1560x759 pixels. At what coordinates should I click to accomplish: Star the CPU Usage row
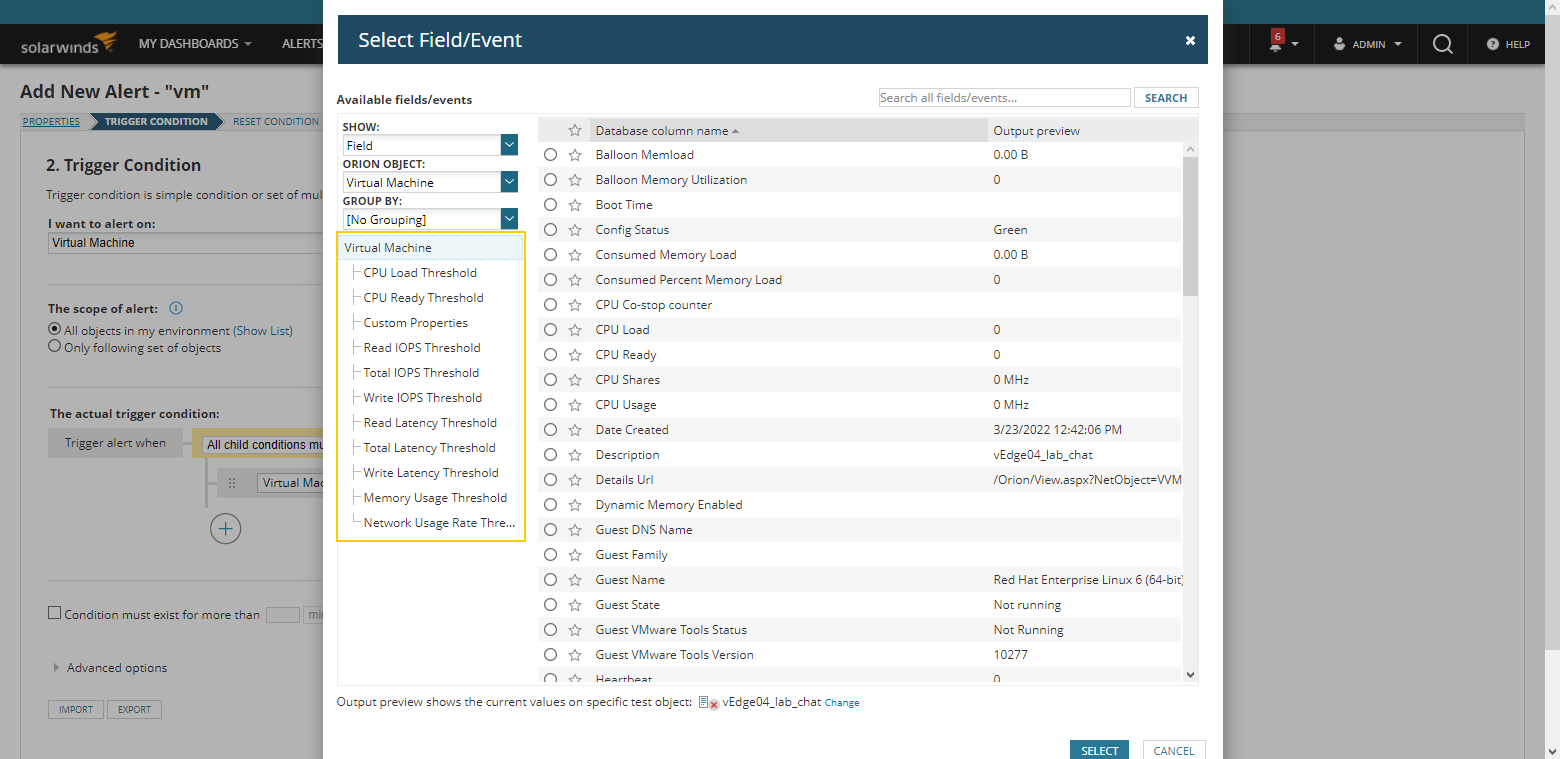(x=575, y=405)
